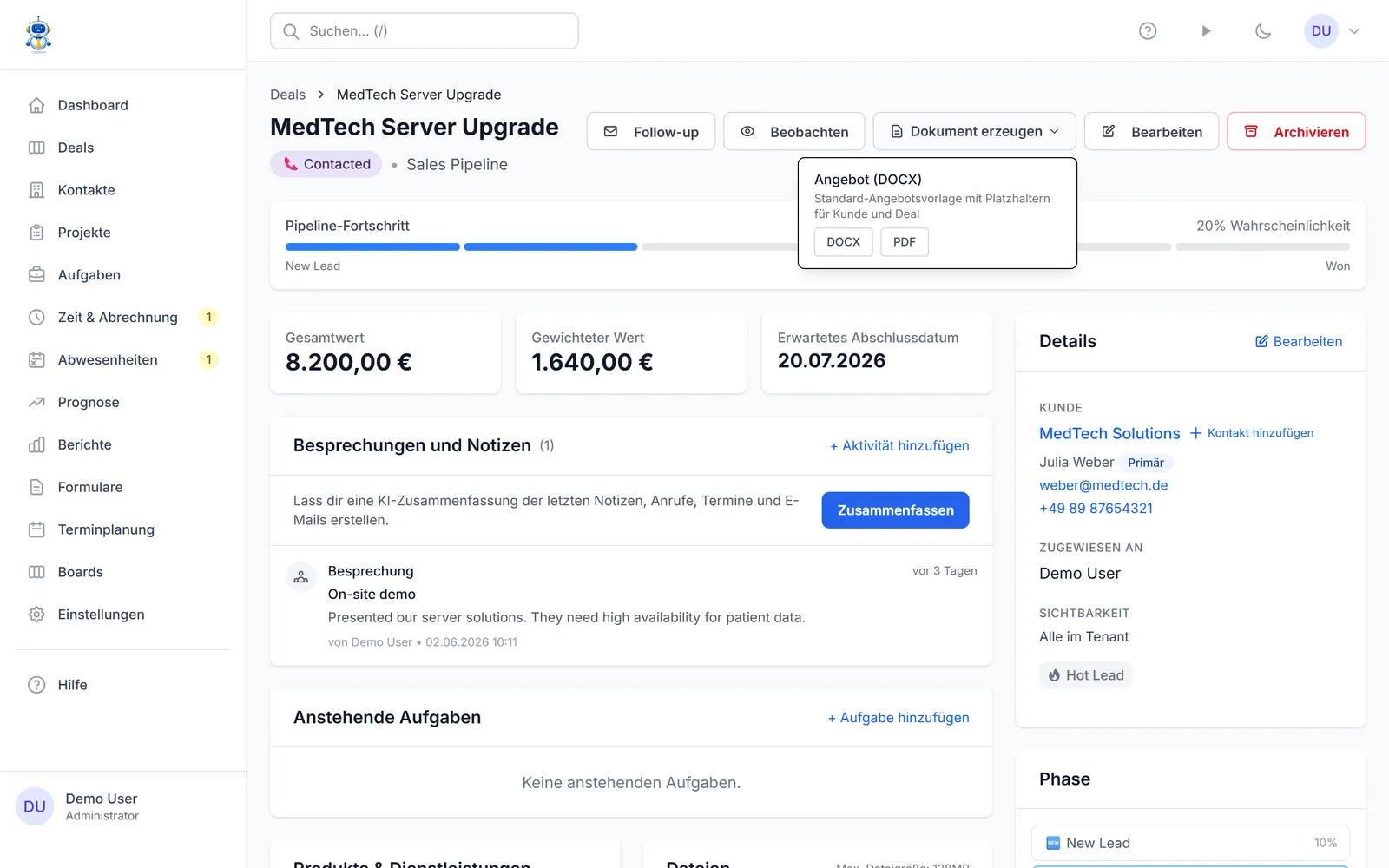Toggle Beobachten watch on the deal
Image resolution: width=1389 pixels, height=868 pixels.
tap(794, 132)
